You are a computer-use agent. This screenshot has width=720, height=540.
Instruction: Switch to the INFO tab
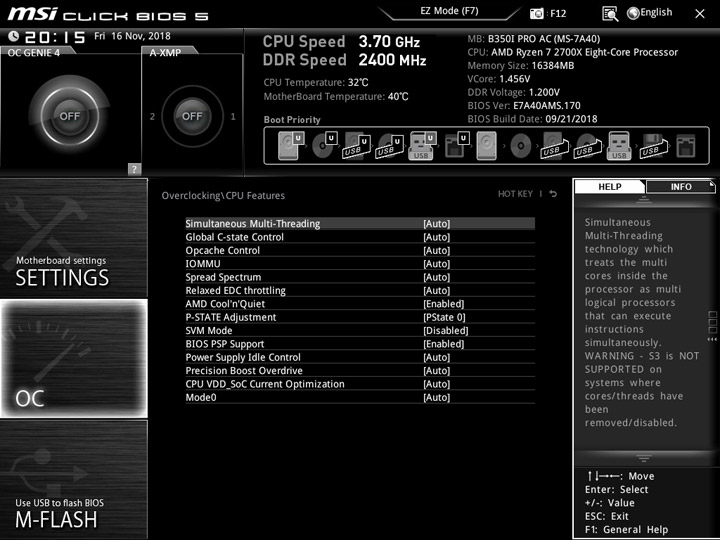(x=681, y=186)
